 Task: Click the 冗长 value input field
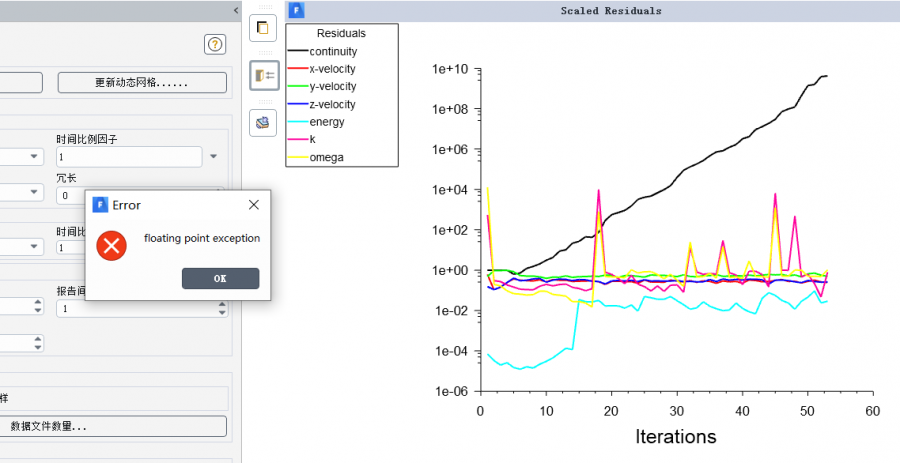click(70, 195)
